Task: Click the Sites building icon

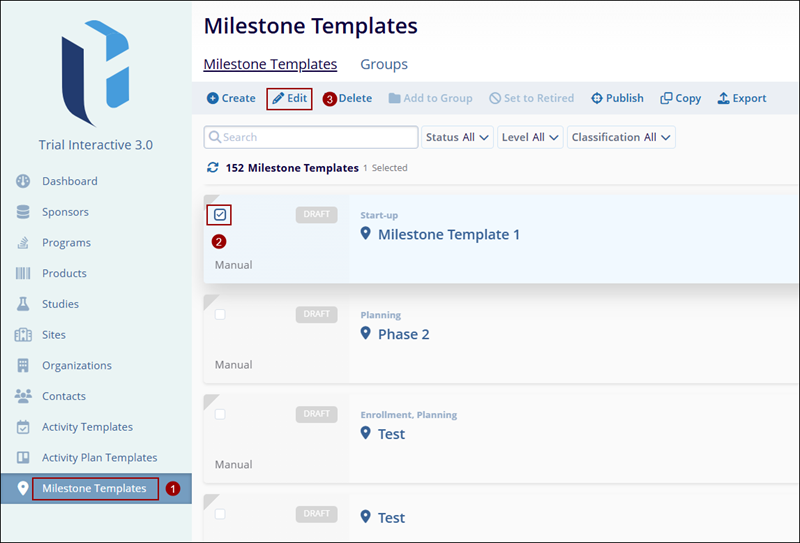Action: point(23,335)
